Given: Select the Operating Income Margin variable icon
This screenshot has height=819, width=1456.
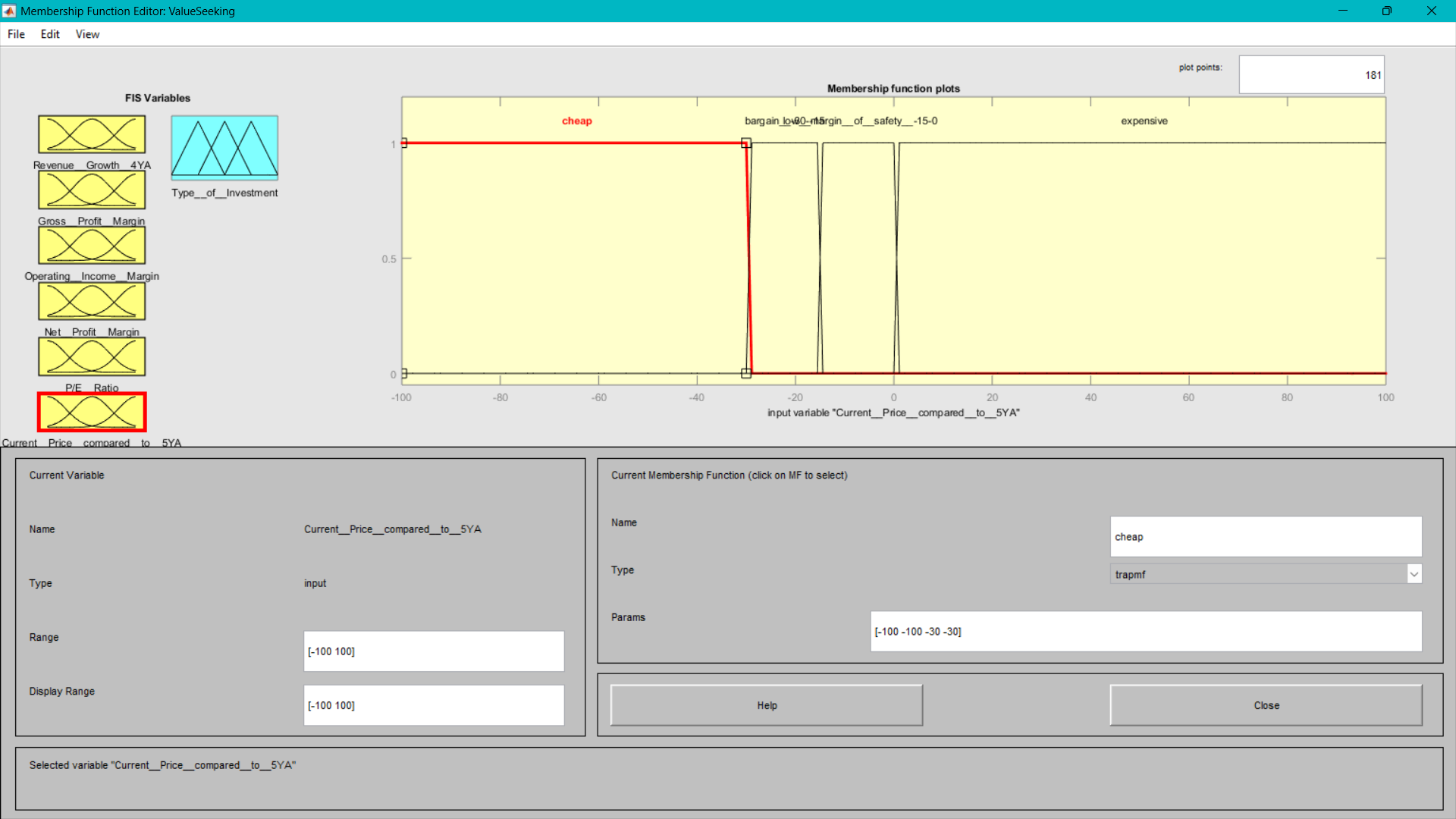Looking at the screenshot, I should tap(92, 245).
